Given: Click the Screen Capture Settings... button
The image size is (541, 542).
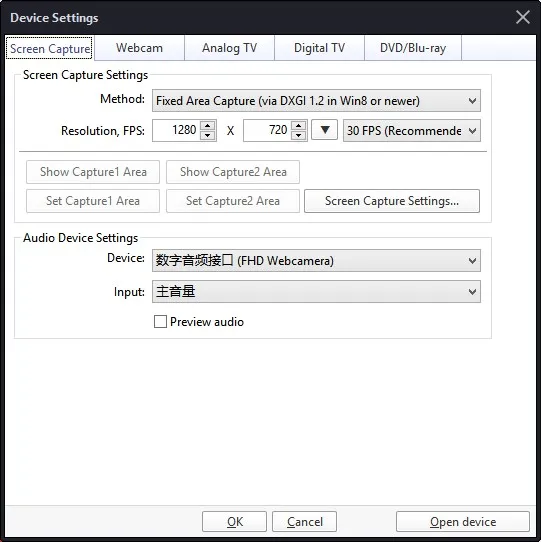Looking at the screenshot, I should 392,201.
